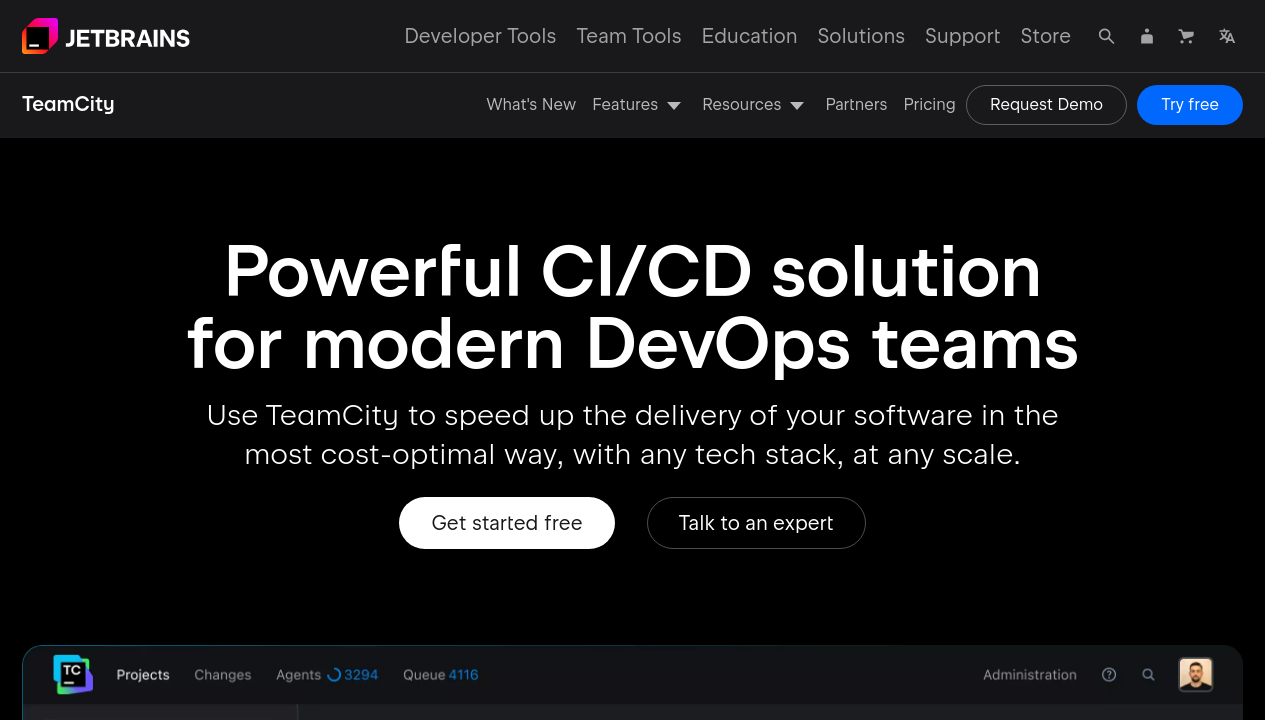The width and height of the screenshot is (1280, 720).
Task: Click the Talk to an expert button
Action: coord(756,523)
